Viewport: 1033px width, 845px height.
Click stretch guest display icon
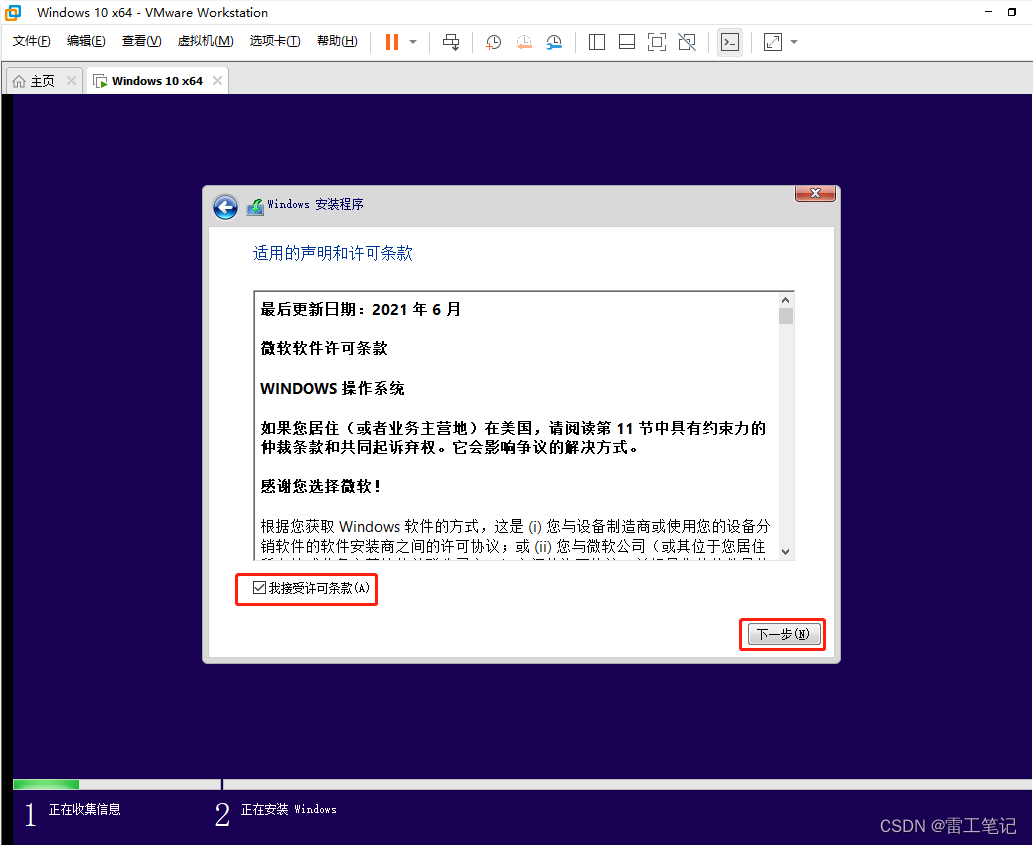coord(773,42)
